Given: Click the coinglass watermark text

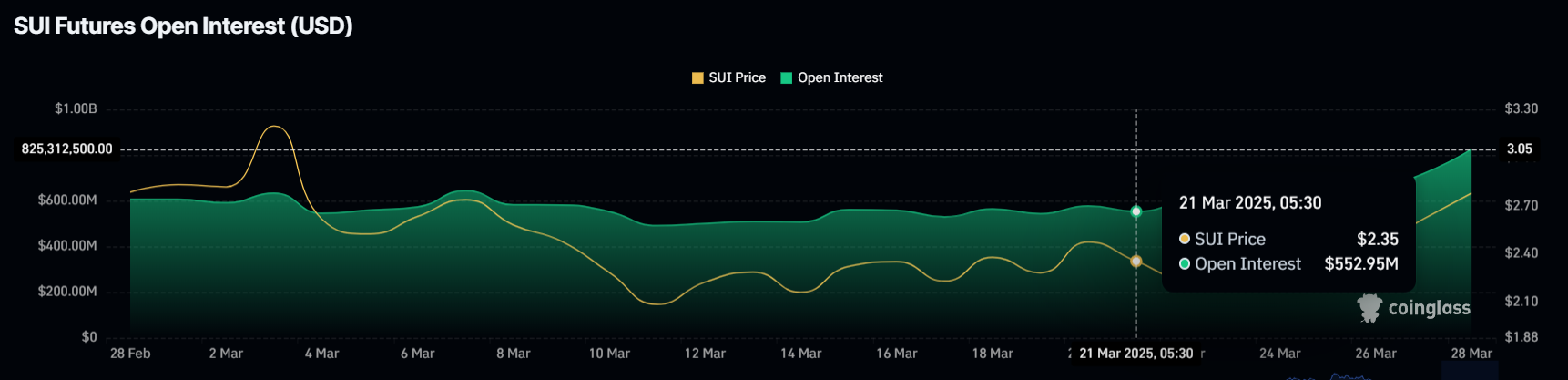Looking at the screenshot, I should [1429, 308].
